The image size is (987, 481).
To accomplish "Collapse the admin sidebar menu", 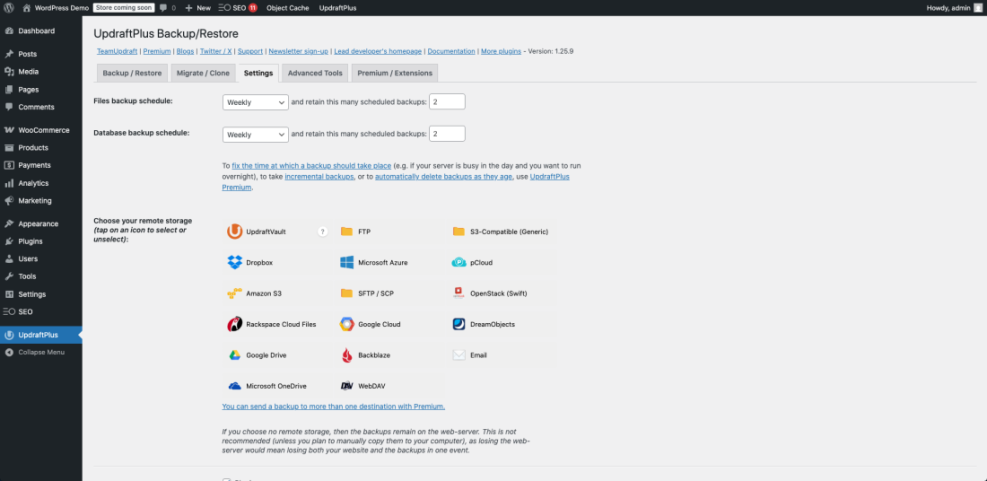I will click(x=41, y=353).
